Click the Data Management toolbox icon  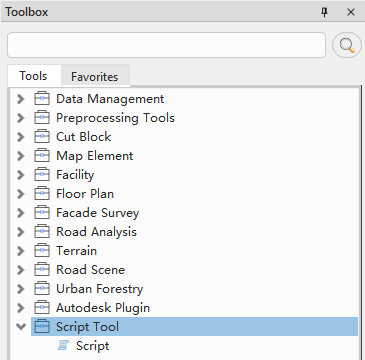pyautogui.click(x=42, y=99)
